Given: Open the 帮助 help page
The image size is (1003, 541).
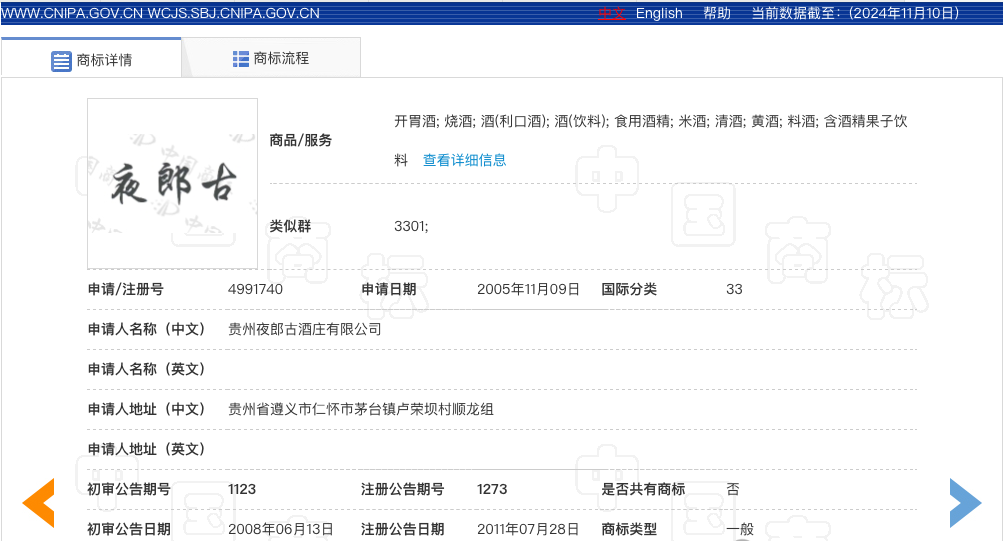Looking at the screenshot, I should tap(717, 13).
